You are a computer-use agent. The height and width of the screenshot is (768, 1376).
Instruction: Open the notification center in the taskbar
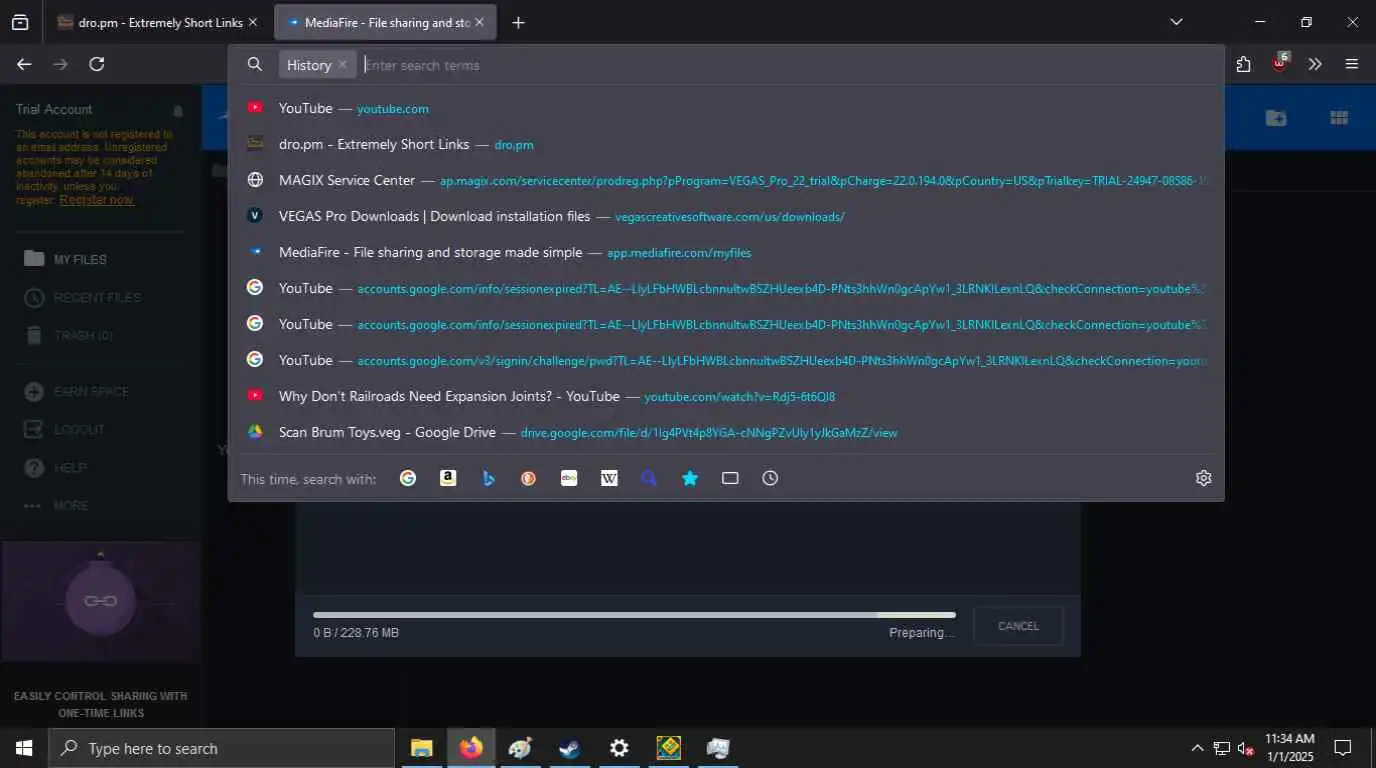pos(1343,748)
